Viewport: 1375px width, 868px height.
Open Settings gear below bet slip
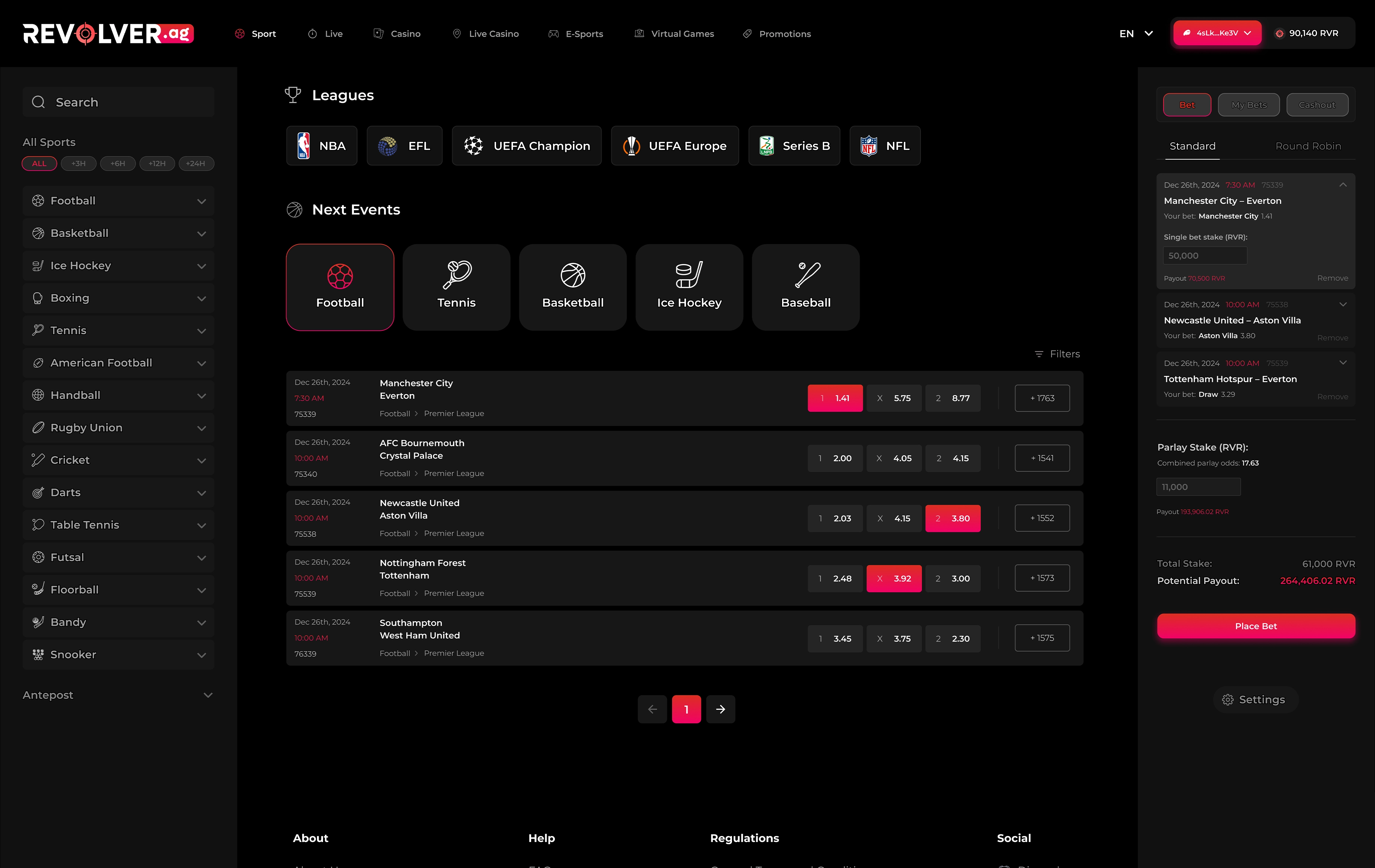click(1228, 700)
